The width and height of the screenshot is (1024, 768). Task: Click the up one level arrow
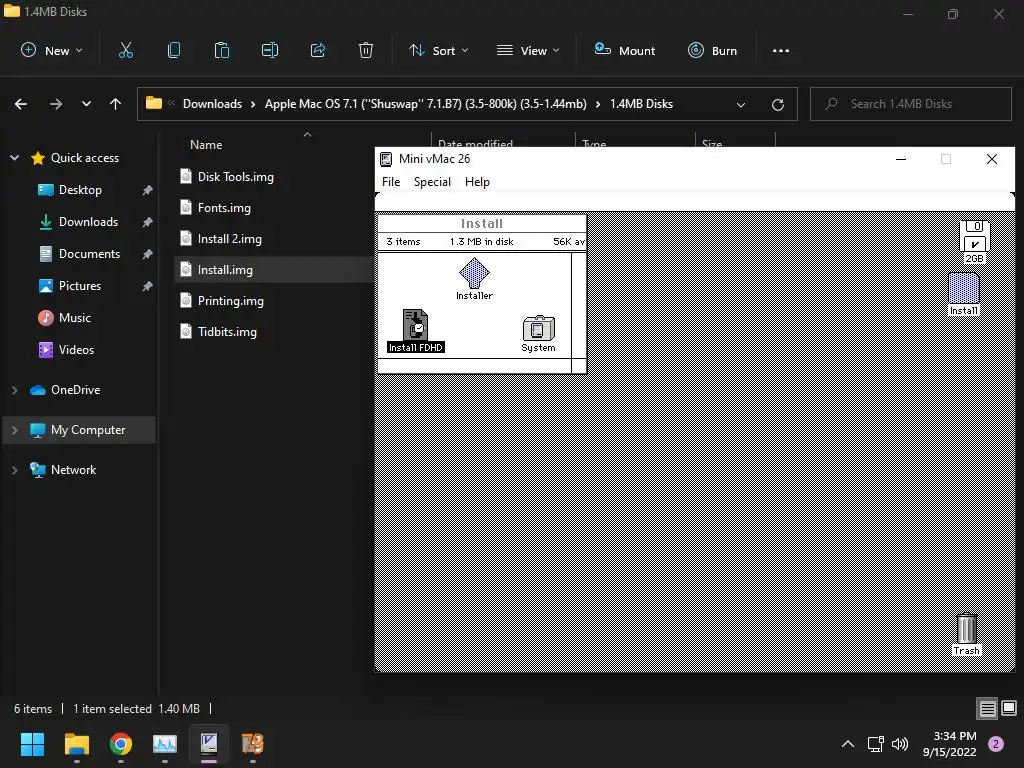coord(116,104)
